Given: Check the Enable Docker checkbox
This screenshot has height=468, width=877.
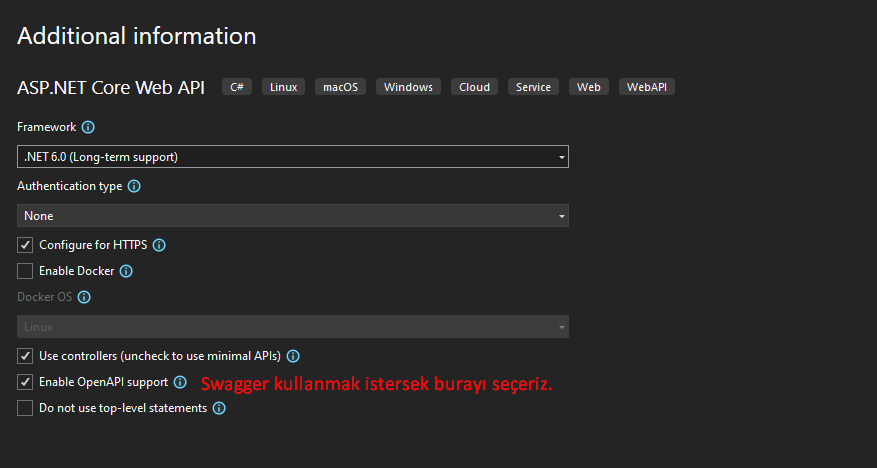Looking at the screenshot, I should tap(25, 271).
